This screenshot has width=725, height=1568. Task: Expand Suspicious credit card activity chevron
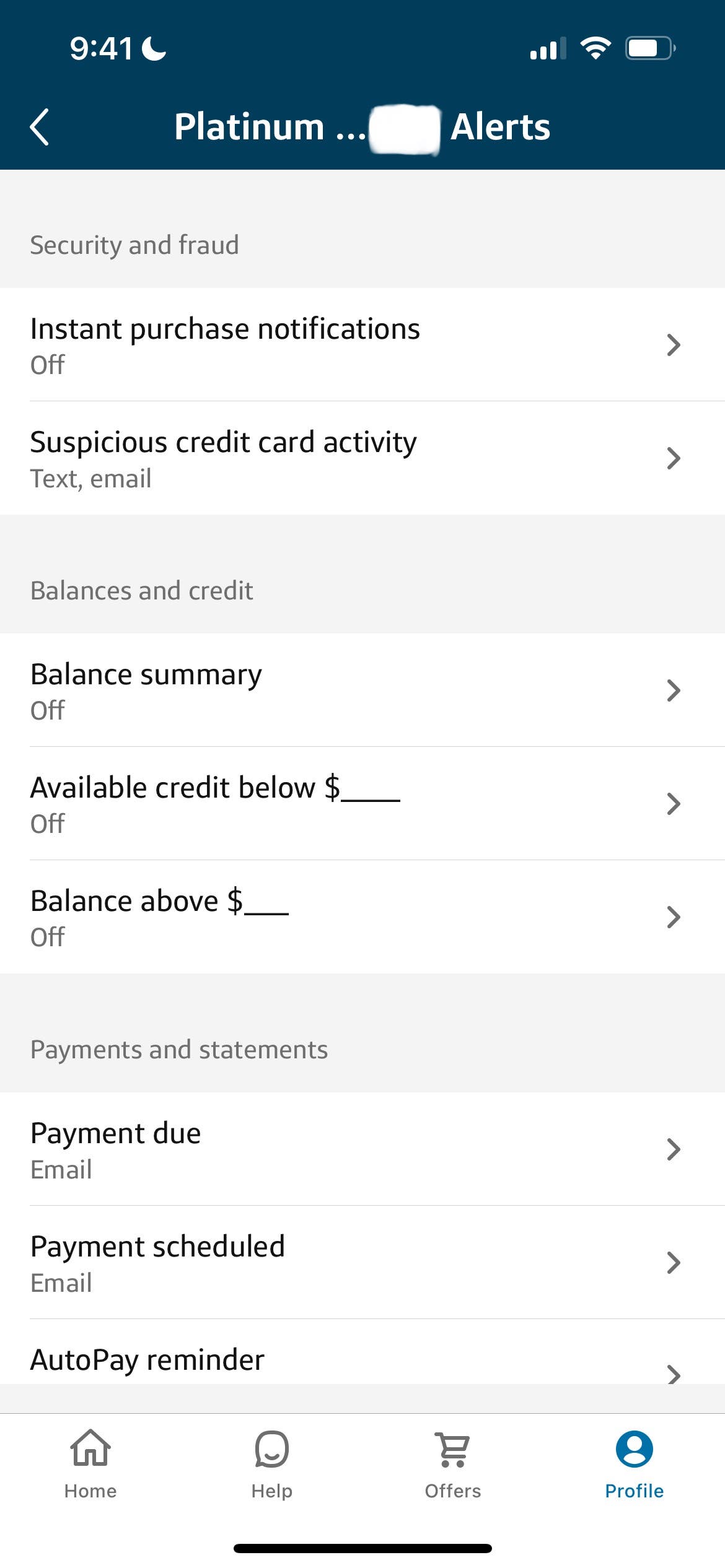(x=674, y=458)
